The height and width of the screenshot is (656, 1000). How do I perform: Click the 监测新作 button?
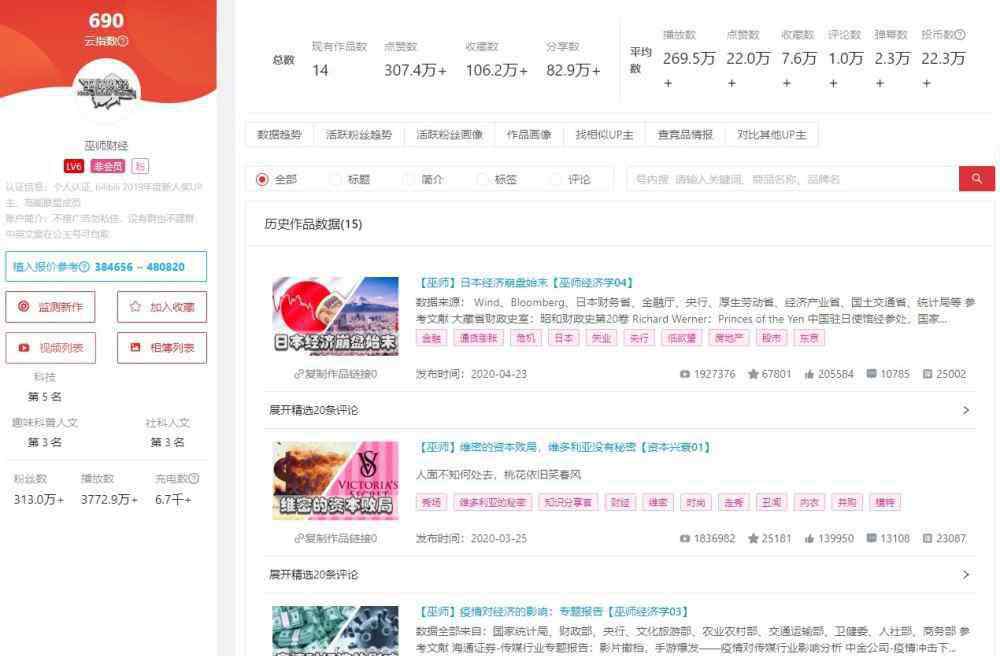50,307
